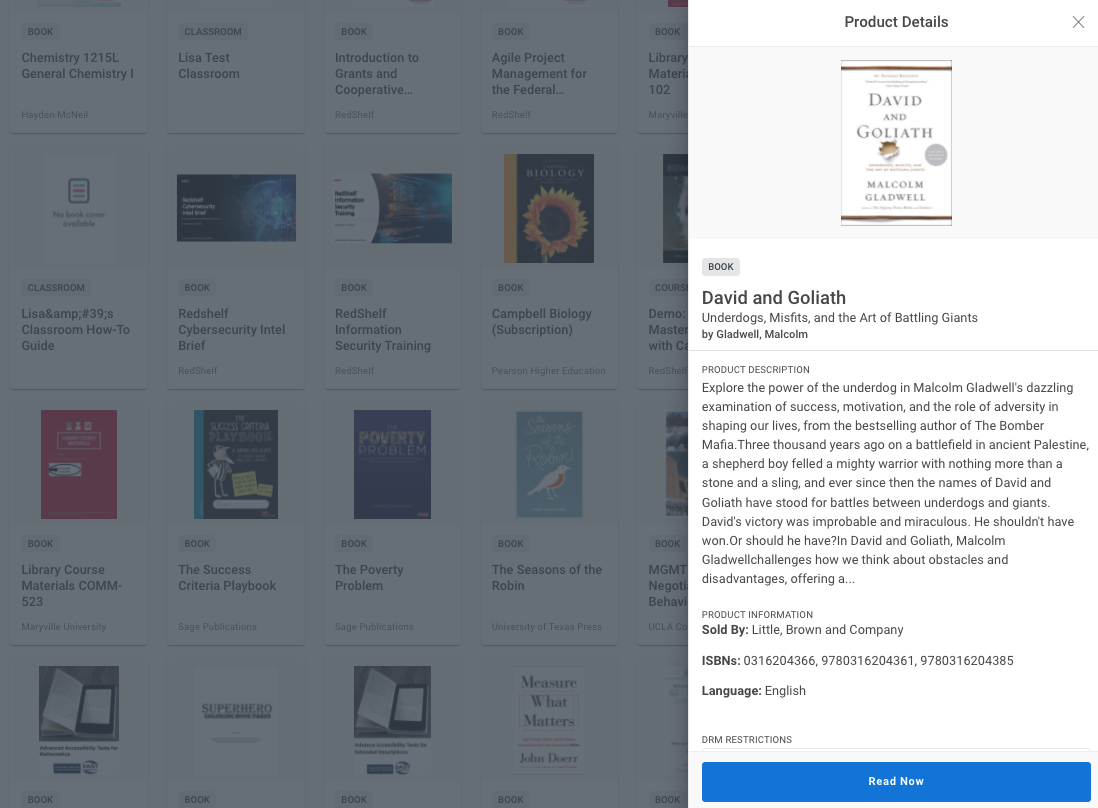Click RedShelf publisher under Information Security Training
Screen dimensions: 1098x808
354,371
